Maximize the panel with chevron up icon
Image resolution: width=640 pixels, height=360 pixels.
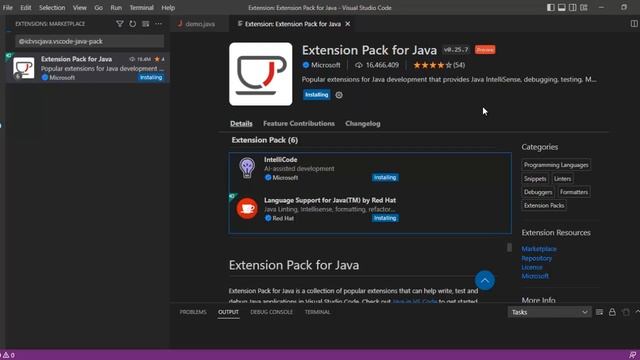click(637, 312)
